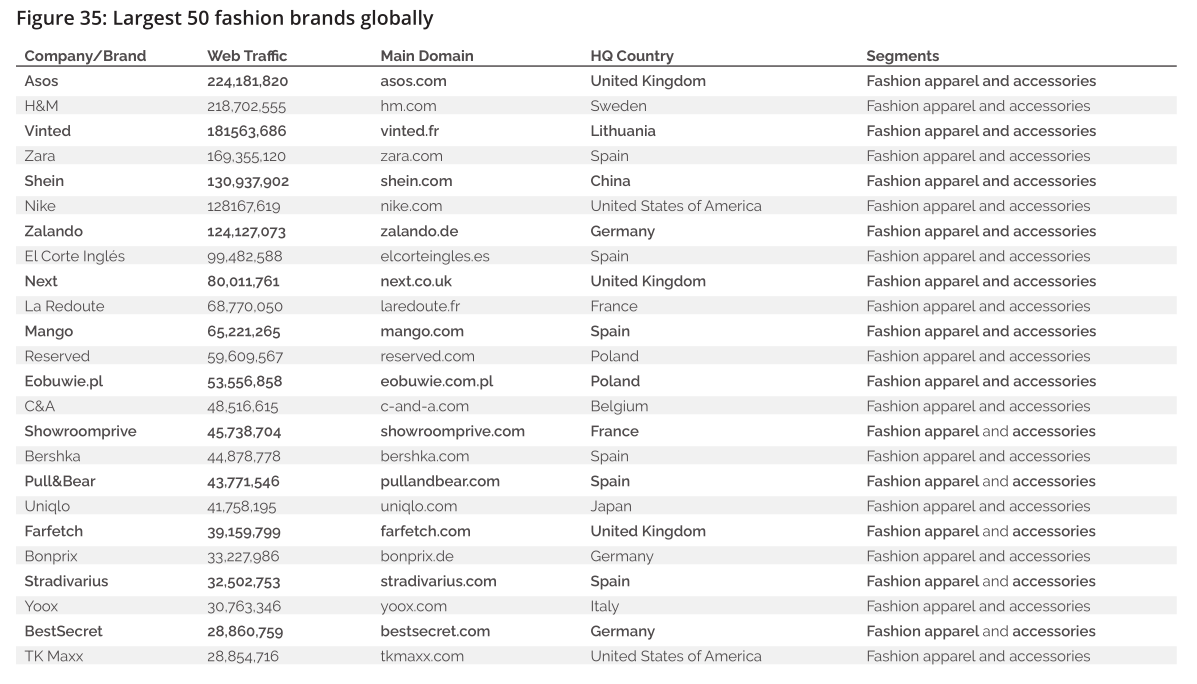Screen dimensions: 1197x684
Task: Select the Vinted brand name cell
Action: click(x=47, y=131)
